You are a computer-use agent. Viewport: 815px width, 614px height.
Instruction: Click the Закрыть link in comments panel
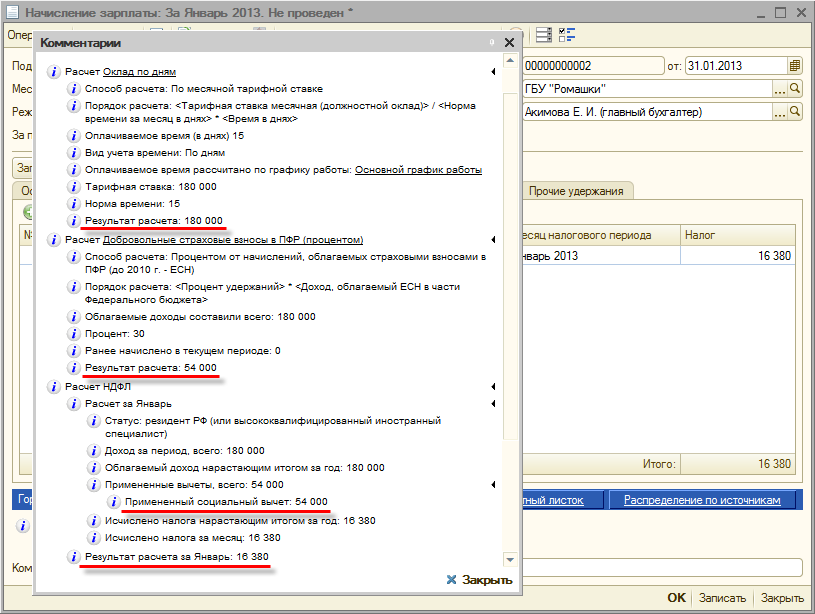pos(480,580)
